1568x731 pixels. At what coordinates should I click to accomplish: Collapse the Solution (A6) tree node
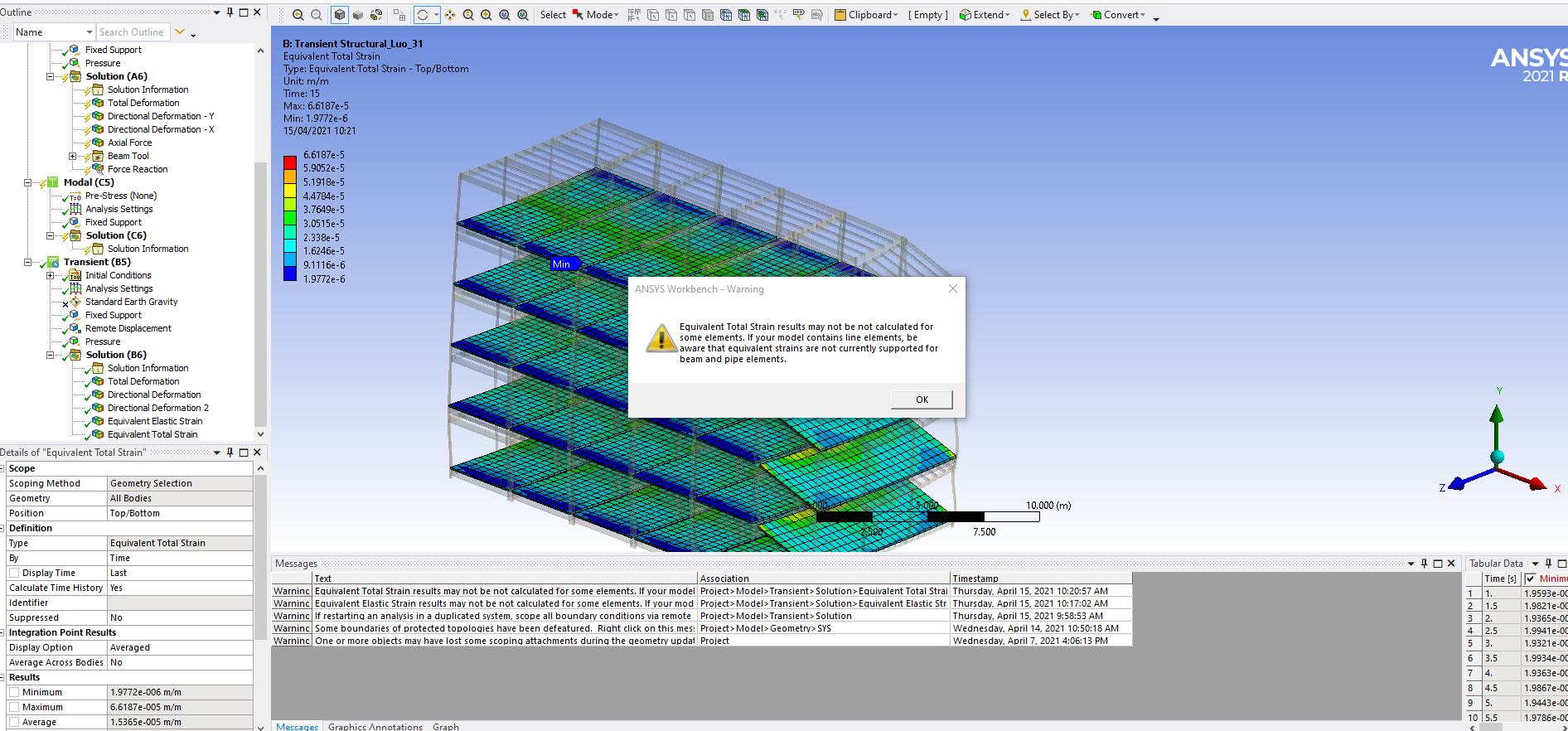(x=50, y=76)
